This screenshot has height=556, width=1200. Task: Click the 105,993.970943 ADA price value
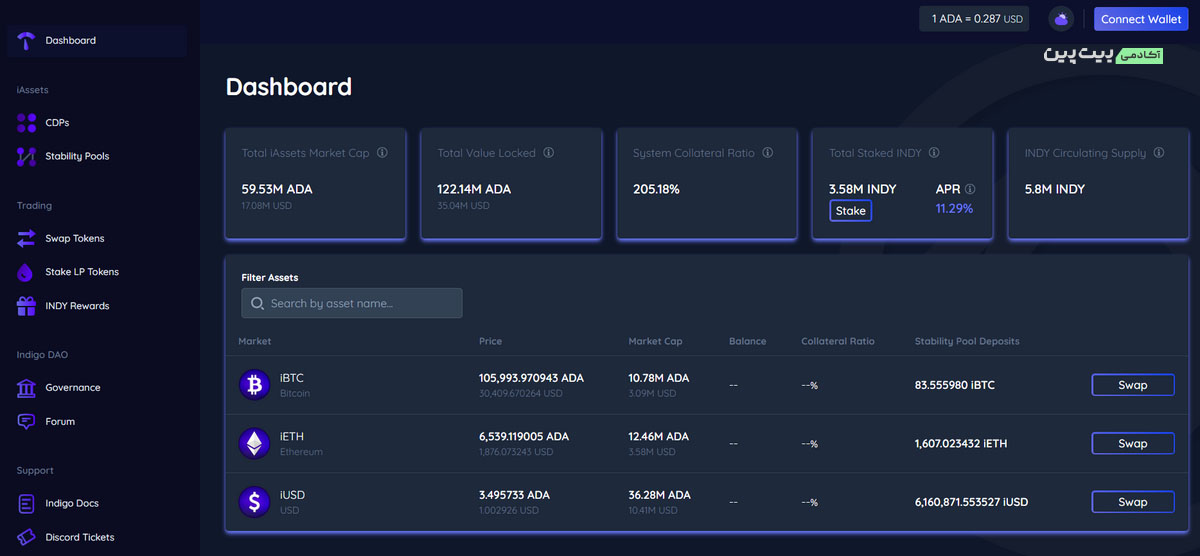click(531, 379)
